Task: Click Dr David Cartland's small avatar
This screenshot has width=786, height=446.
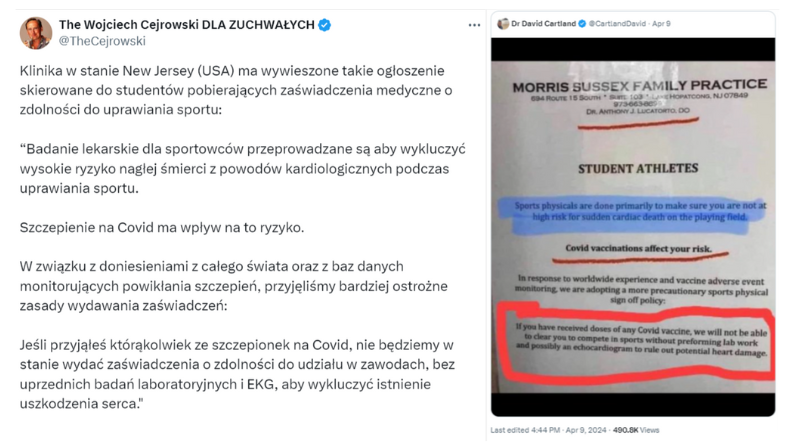Action: pyautogui.click(x=503, y=24)
